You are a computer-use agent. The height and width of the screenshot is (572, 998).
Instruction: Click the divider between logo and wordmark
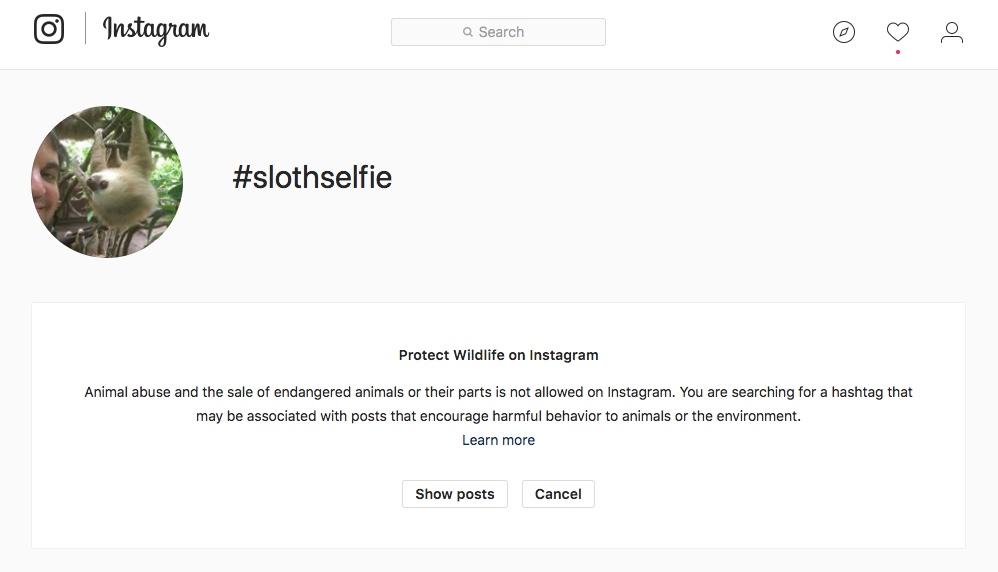85,29
